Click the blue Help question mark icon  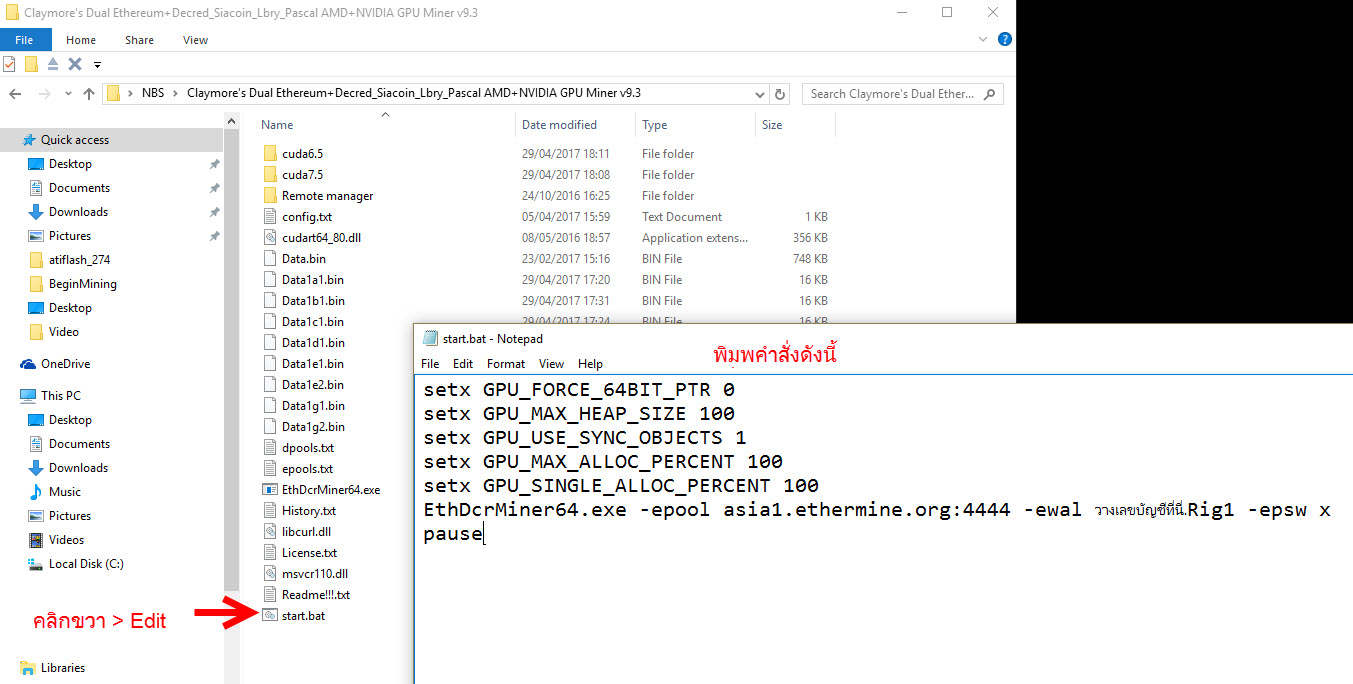tap(1004, 40)
